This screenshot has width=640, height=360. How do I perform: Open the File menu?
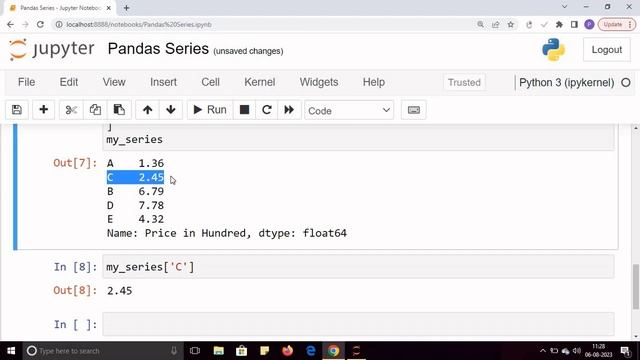pyautogui.click(x=27, y=82)
